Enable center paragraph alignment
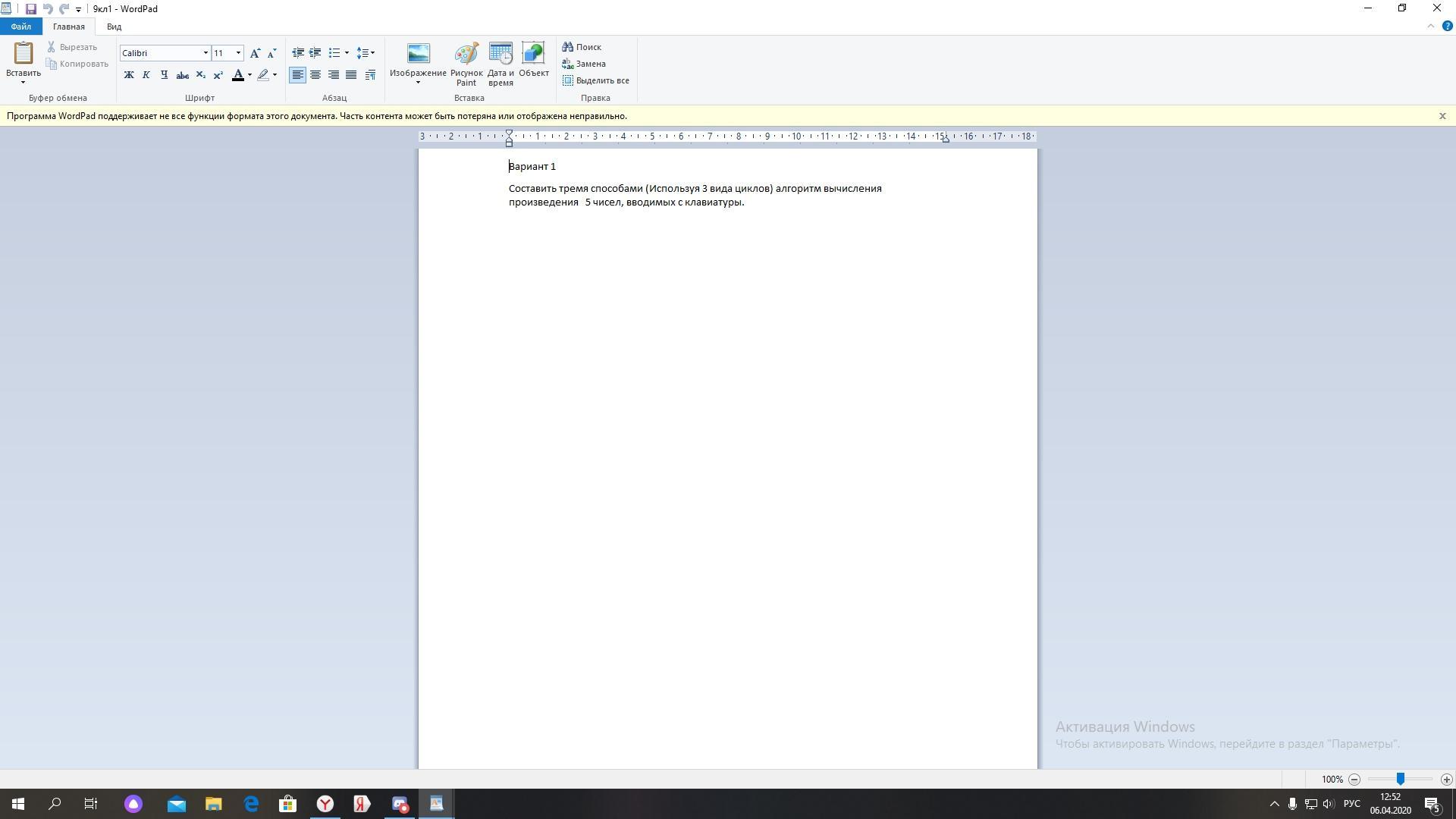Viewport: 1456px width, 819px height. [315, 75]
